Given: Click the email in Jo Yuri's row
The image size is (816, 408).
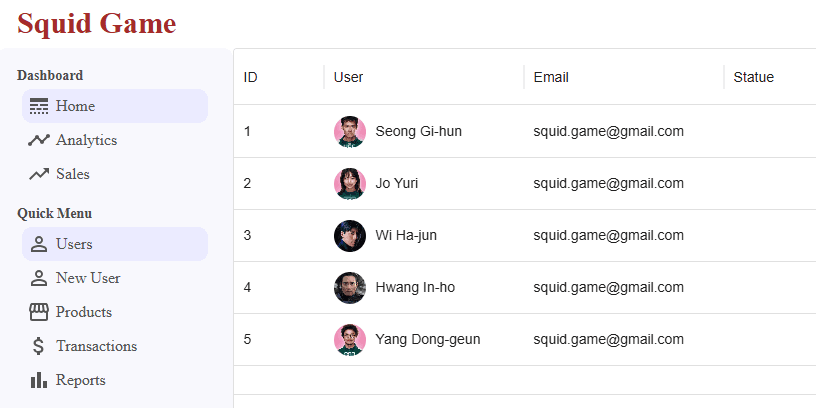Looking at the screenshot, I should (x=608, y=184).
